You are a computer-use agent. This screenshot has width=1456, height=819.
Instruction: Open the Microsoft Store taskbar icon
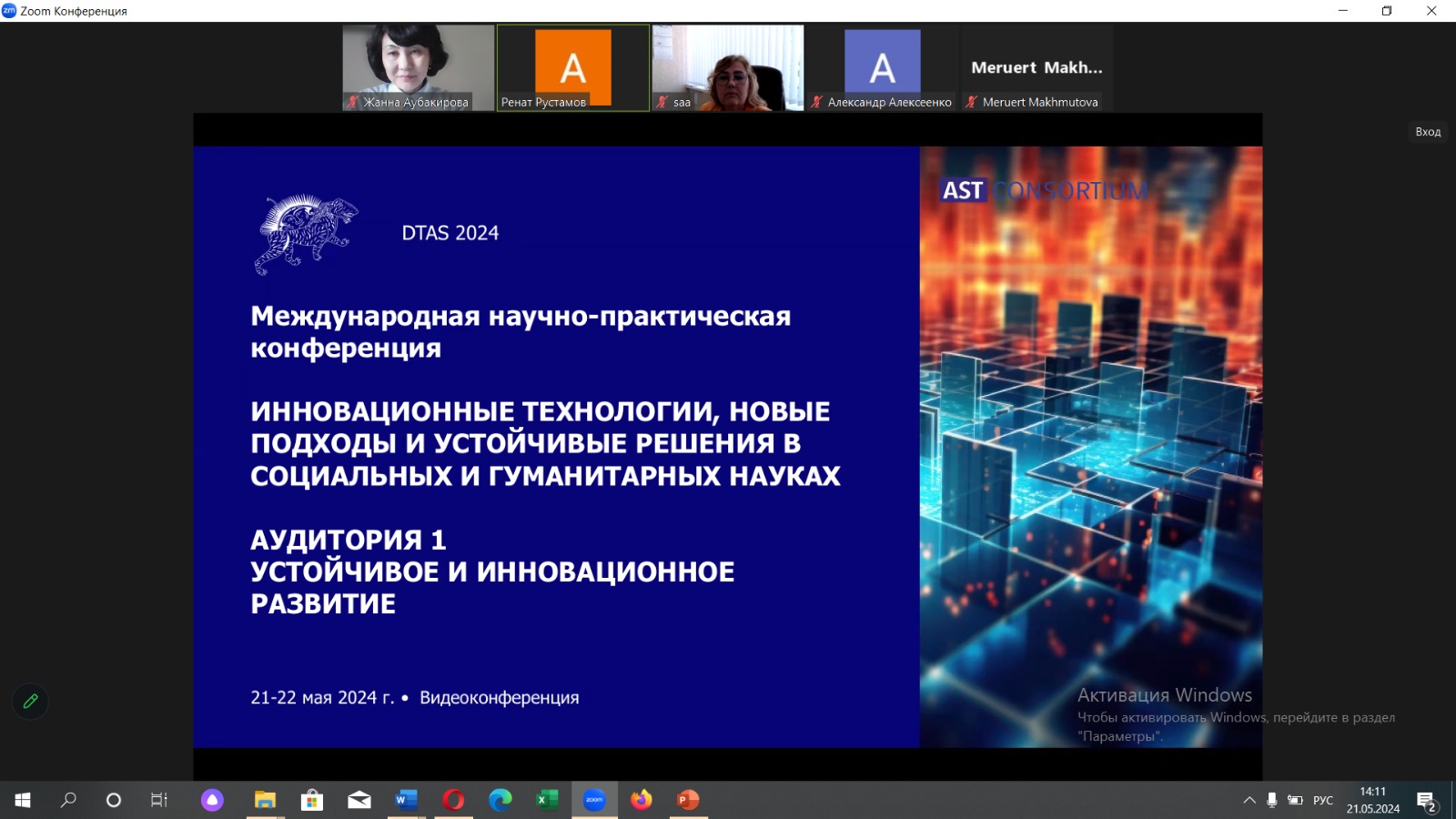click(x=312, y=800)
